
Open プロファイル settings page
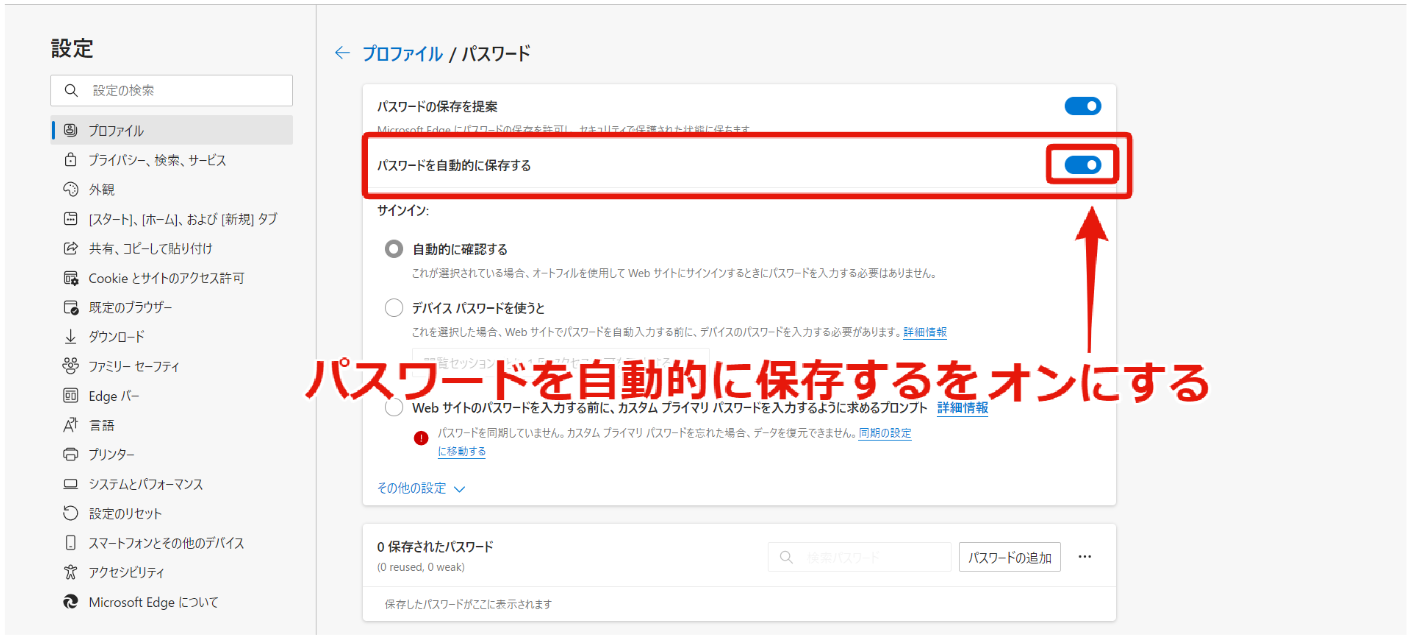click(171, 130)
